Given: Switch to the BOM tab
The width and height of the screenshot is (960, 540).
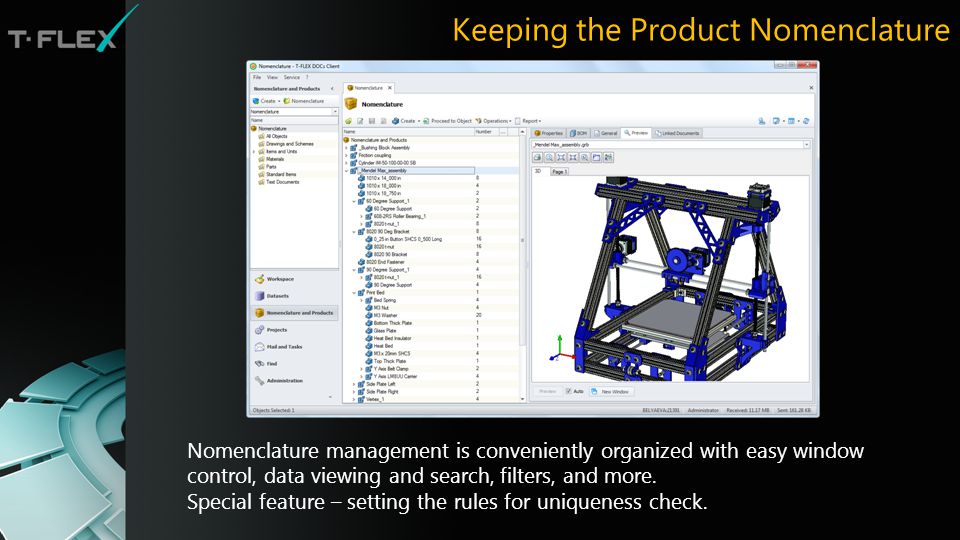Looking at the screenshot, I should (x=579, y=133).
